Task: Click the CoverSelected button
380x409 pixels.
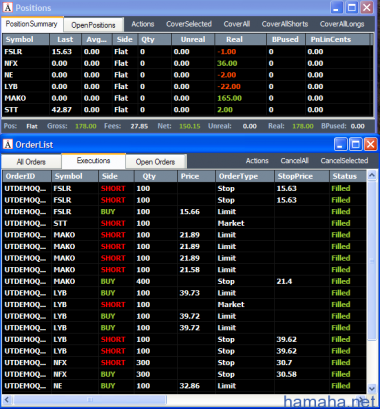Action: coord(189,24)
